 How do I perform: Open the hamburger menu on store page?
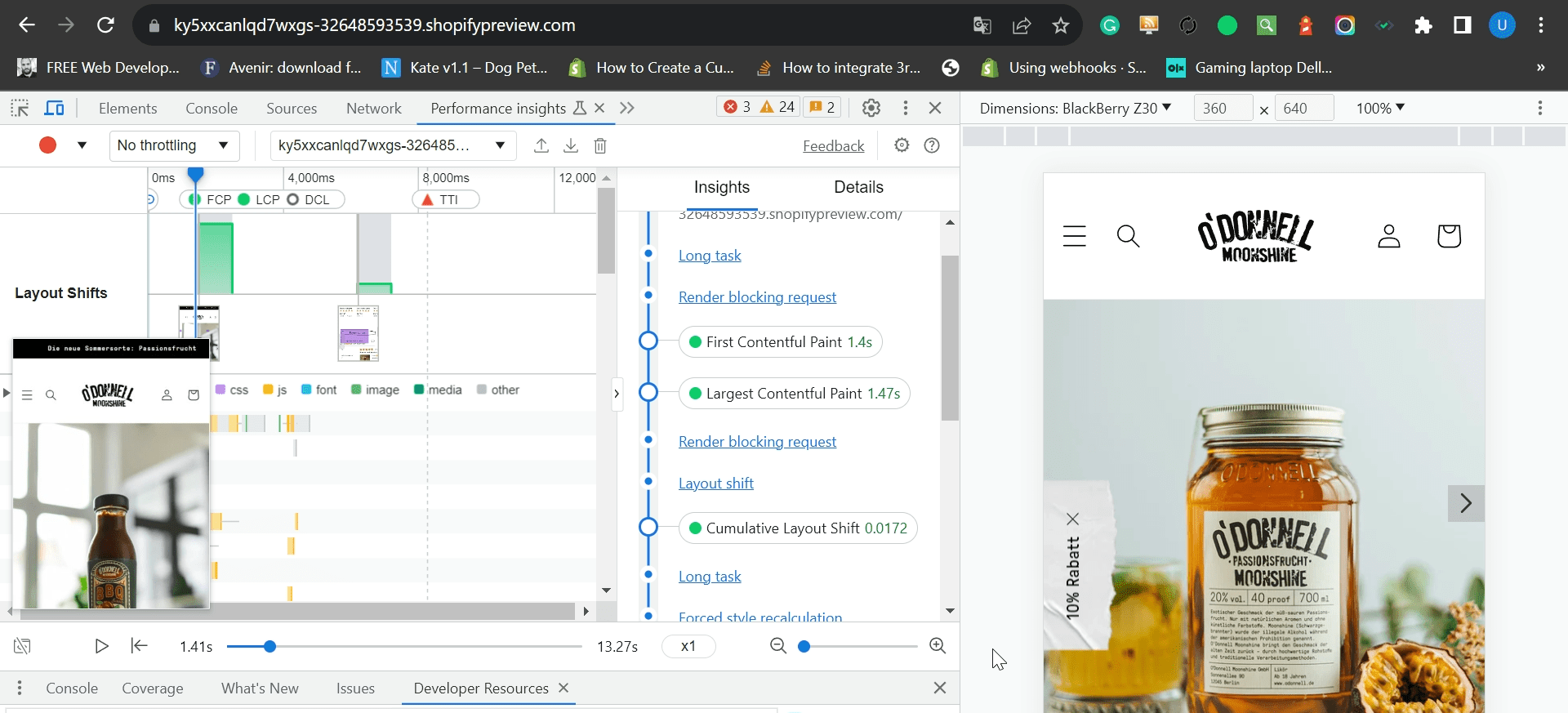pos(1075,236)
